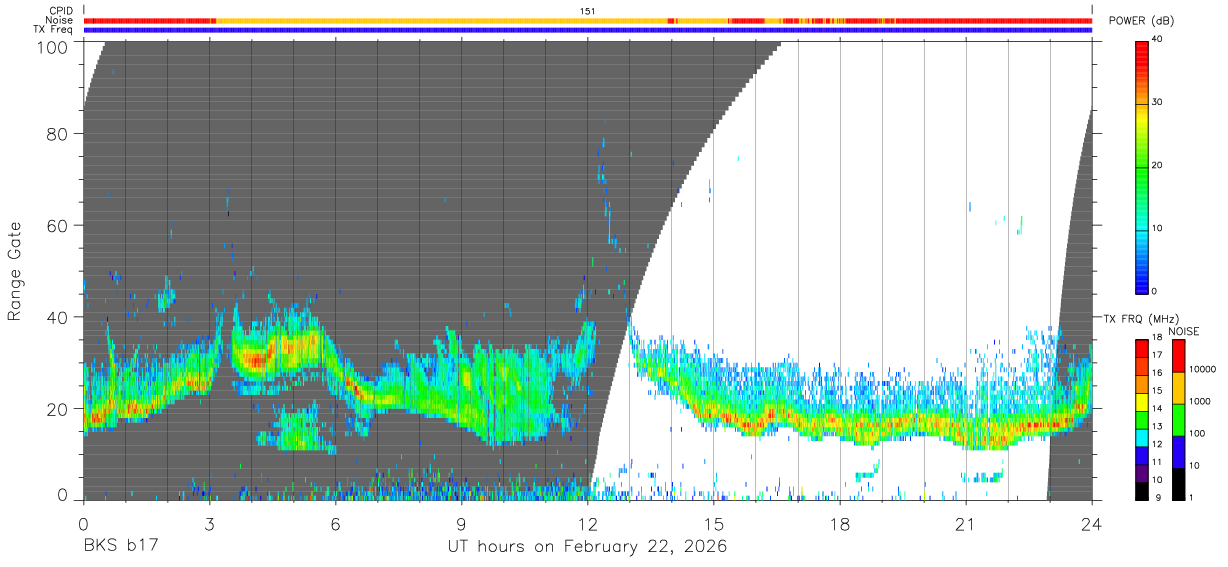Click the 60 label on the Range Gate axis

[x=58, y=225]
